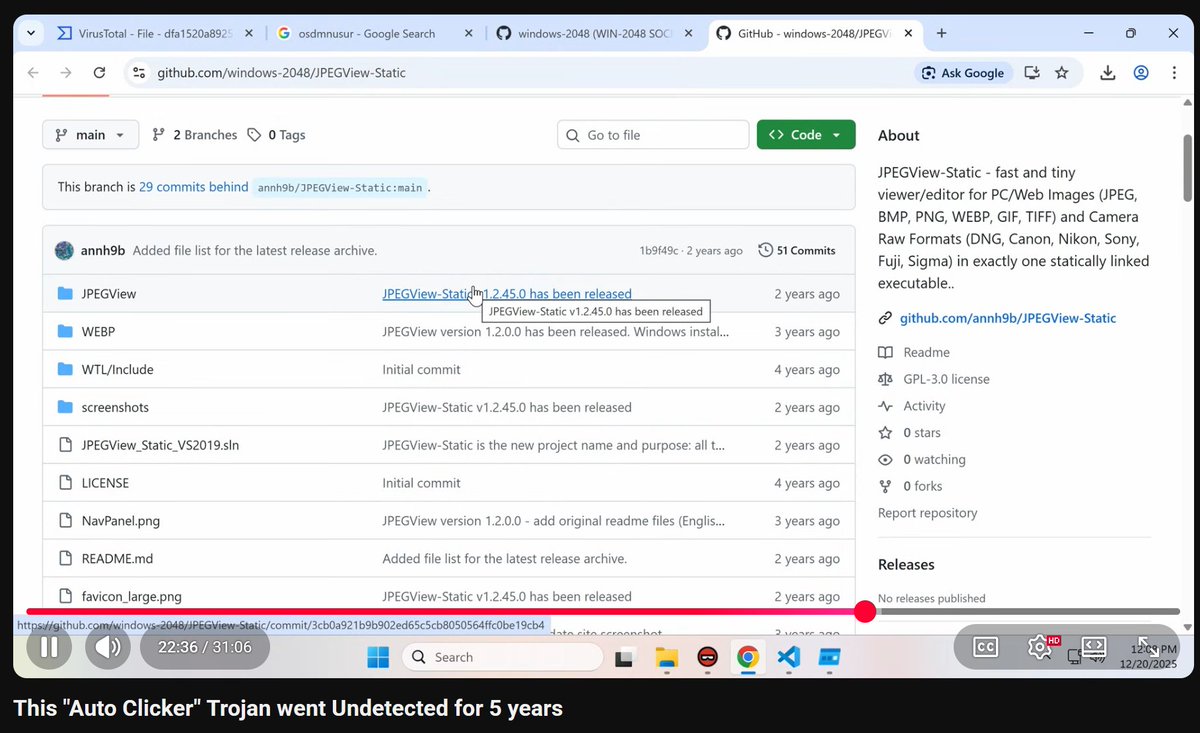Open video settings gear icon
The width and height of the screenshot is (1200, 733).
[x=1040, y=647]
